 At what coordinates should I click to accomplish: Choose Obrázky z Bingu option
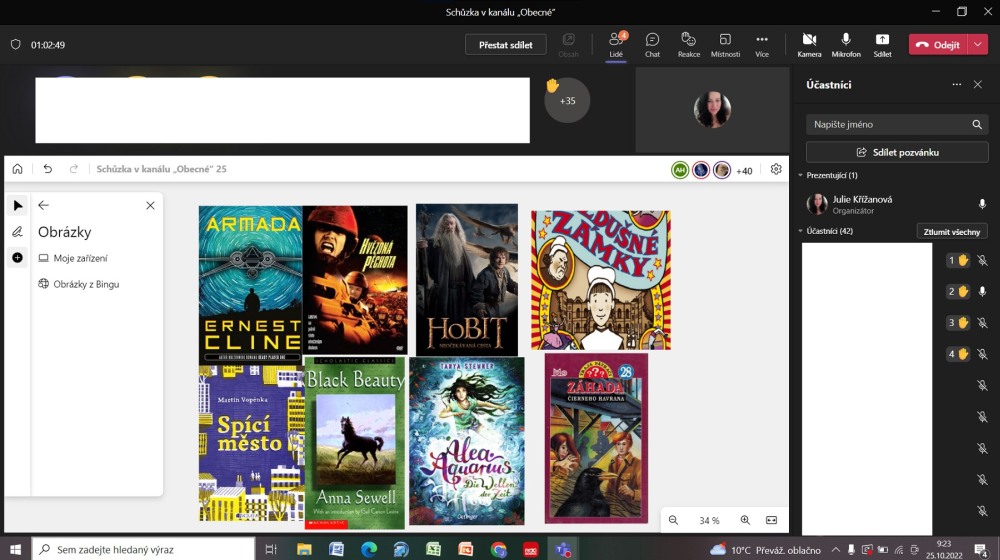(x=78, y=284)
